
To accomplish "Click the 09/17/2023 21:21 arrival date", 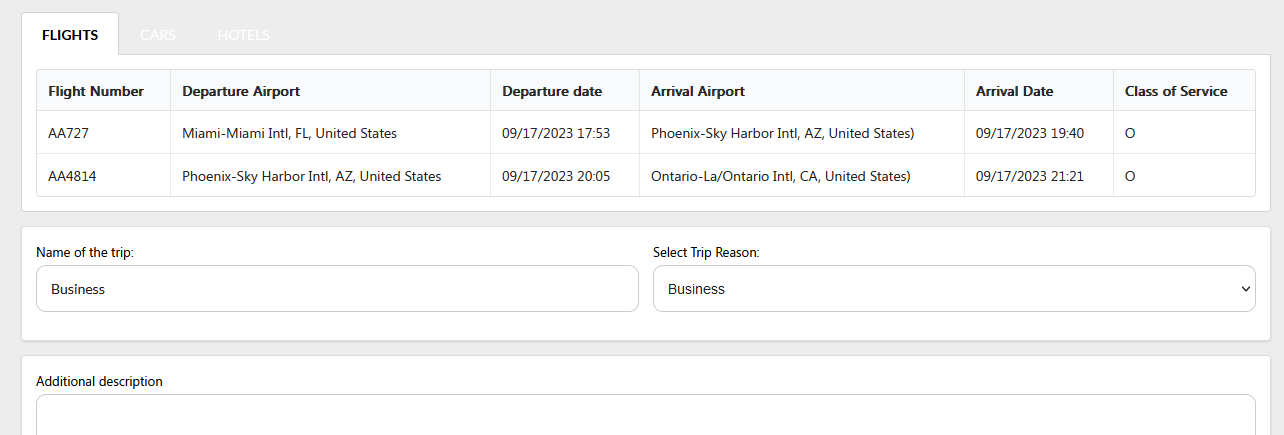I will click(x=1030, y=176).
